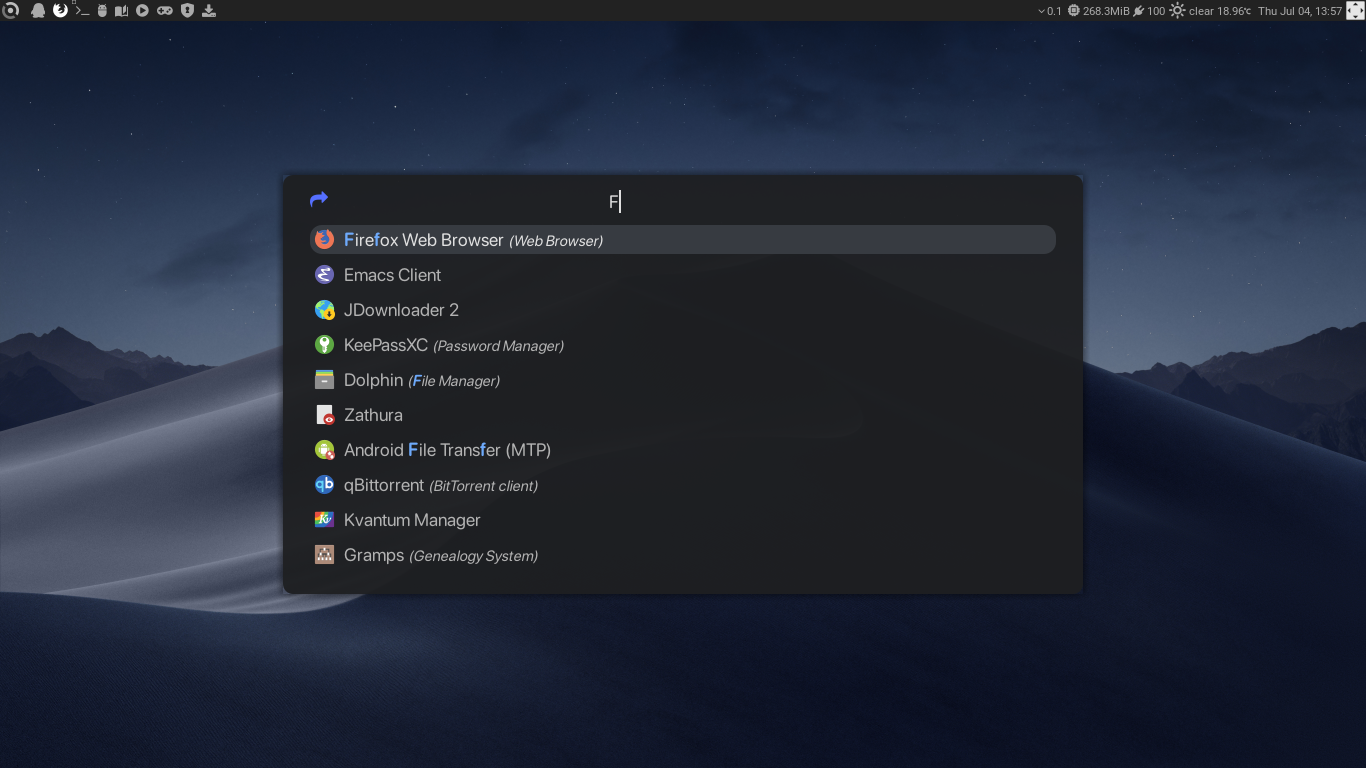Select Gramps (Genealogy System) entry
Viewport: 1366px width, 768px height.
click(683, 555)
